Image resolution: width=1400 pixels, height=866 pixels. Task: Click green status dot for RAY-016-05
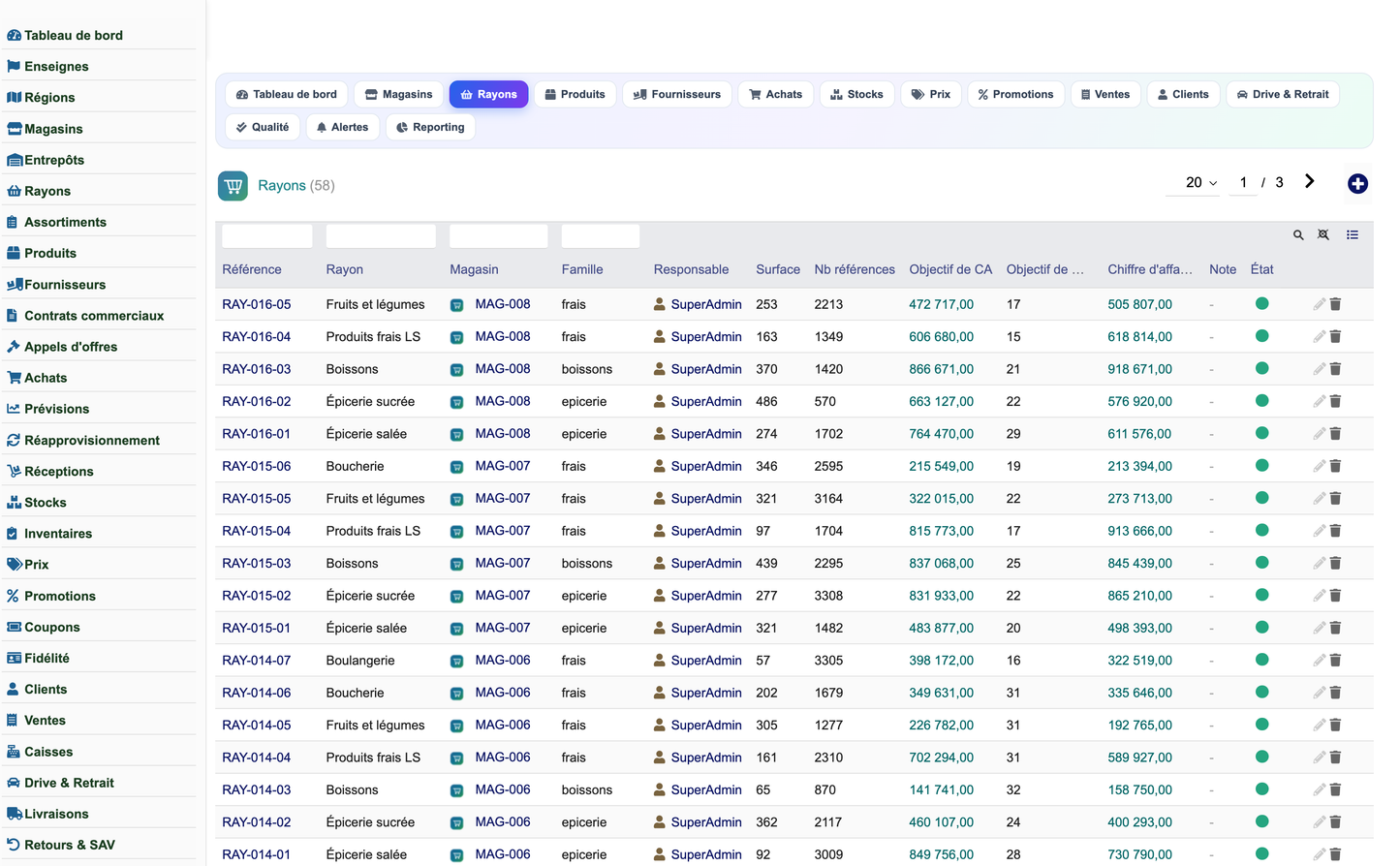tap(1261, 303)
